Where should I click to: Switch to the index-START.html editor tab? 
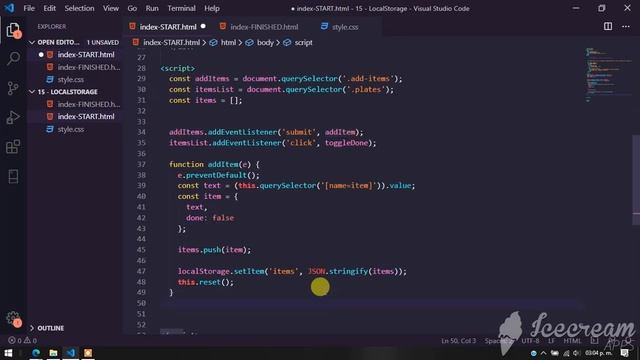(168, 27)
